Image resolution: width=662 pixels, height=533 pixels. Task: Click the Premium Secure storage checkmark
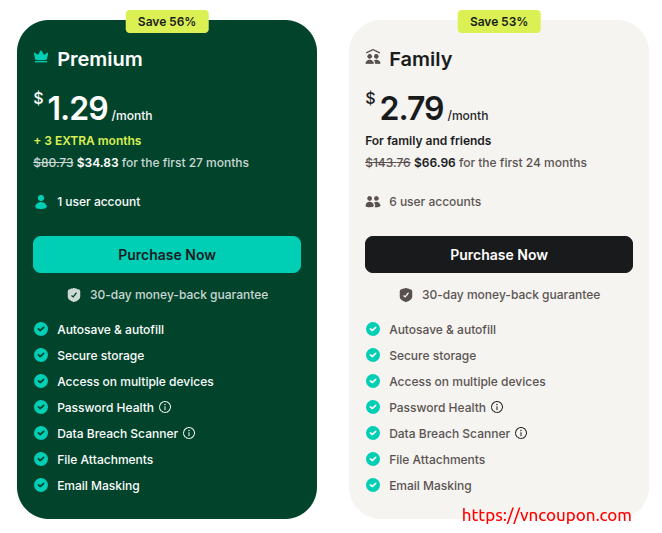[x=41, y=355]
